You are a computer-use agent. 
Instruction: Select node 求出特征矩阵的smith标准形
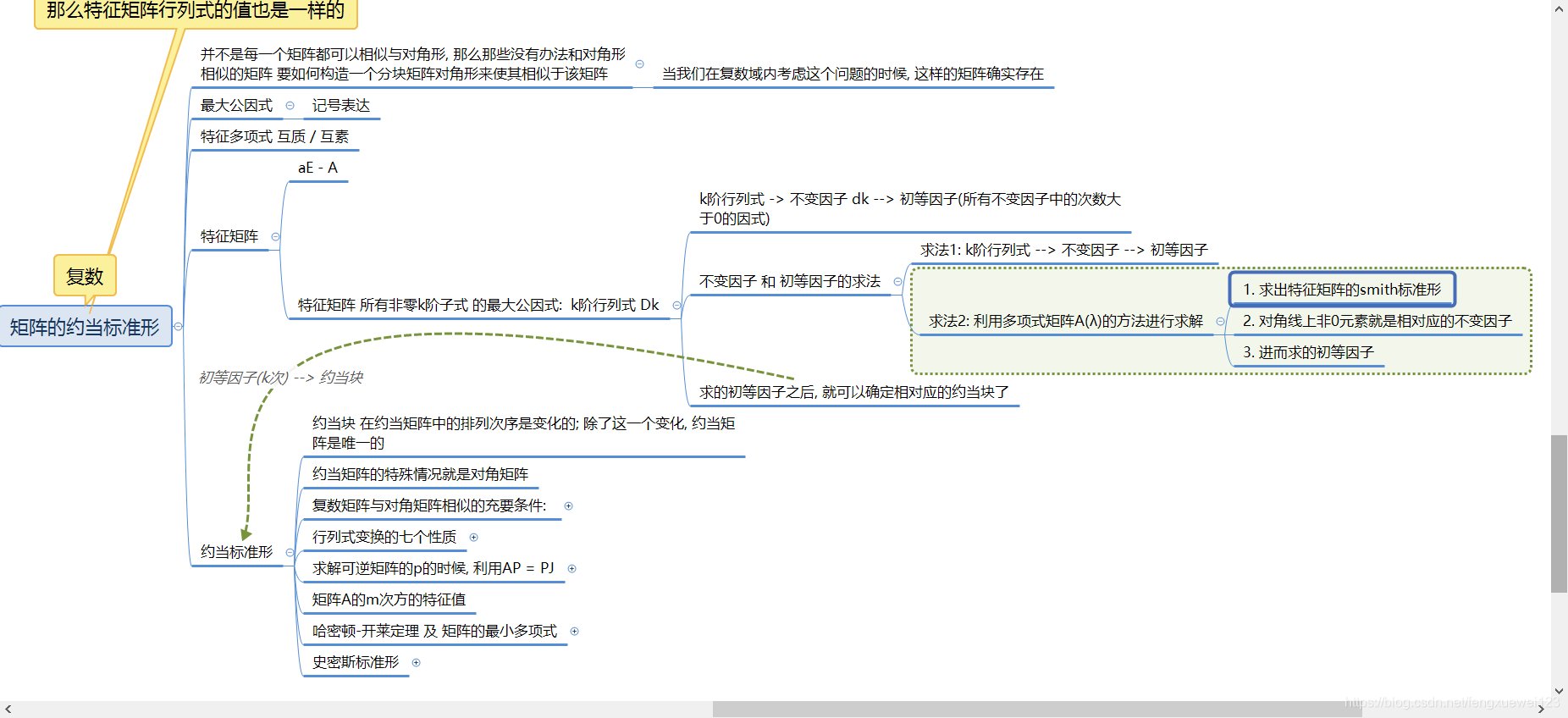point(1342,290)
